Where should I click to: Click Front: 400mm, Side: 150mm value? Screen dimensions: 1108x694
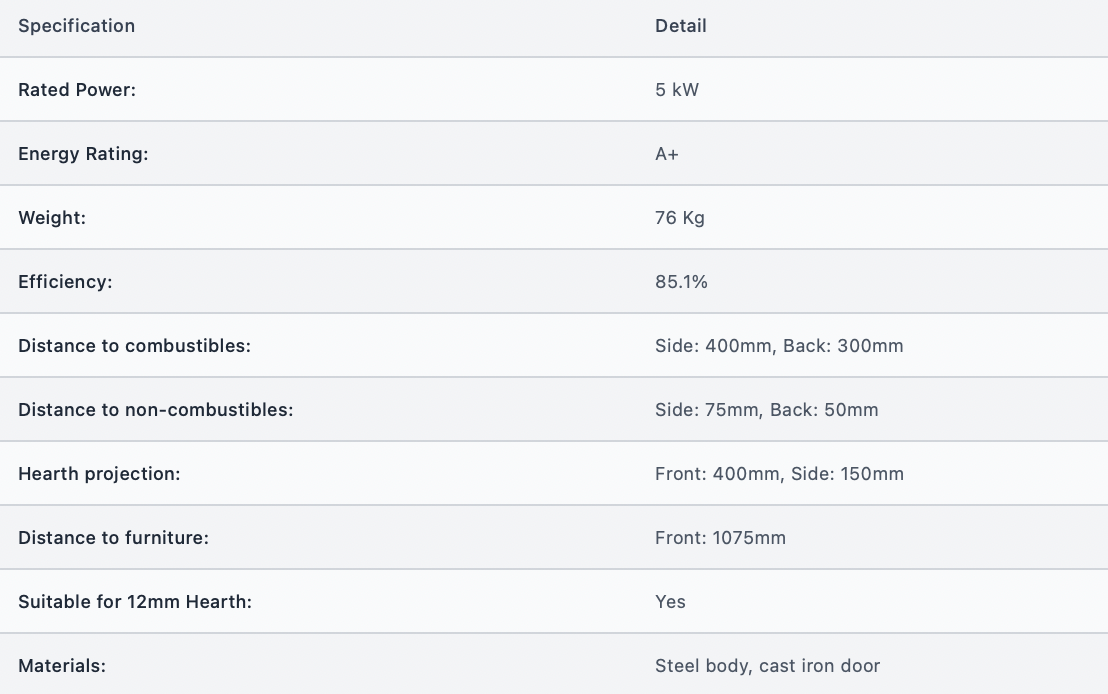tap(779, 474)
